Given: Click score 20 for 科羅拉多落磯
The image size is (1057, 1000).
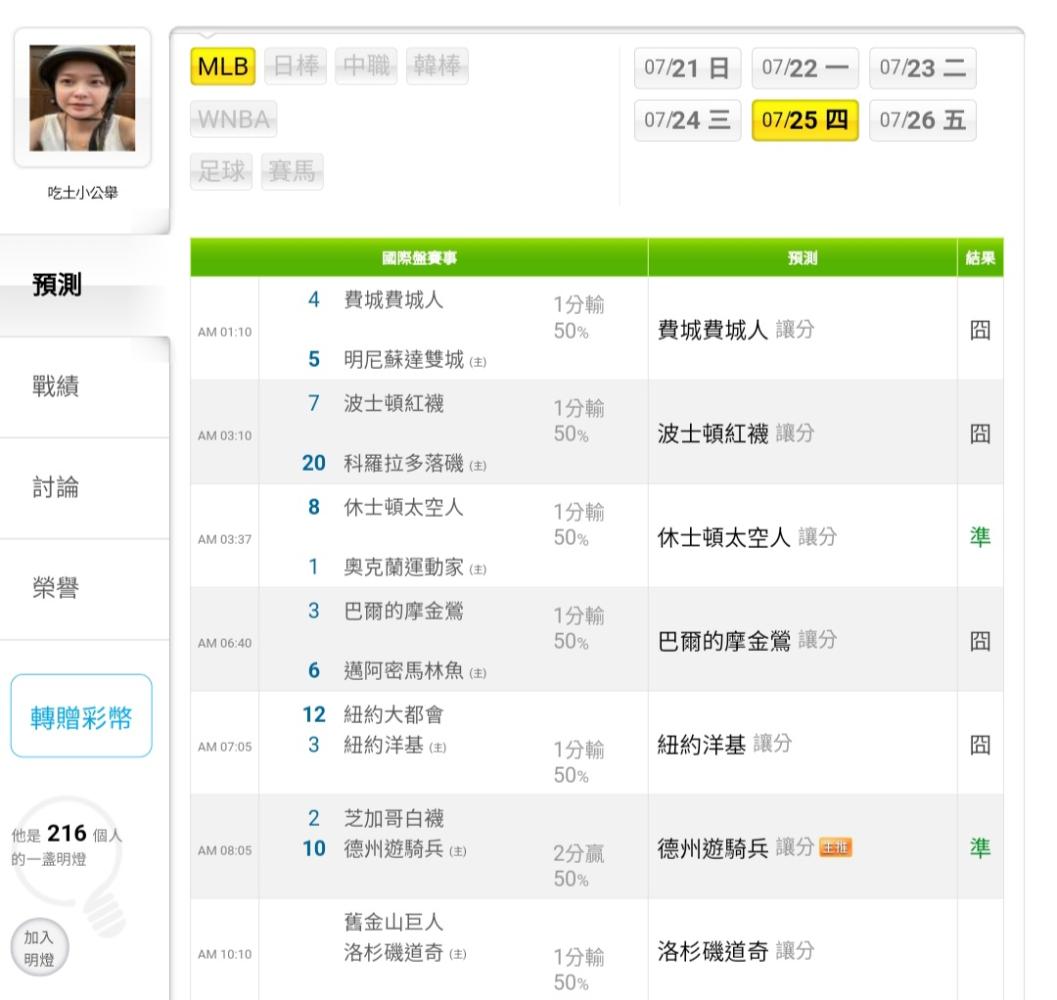Looking at the screenshot, I should (313, 463).
